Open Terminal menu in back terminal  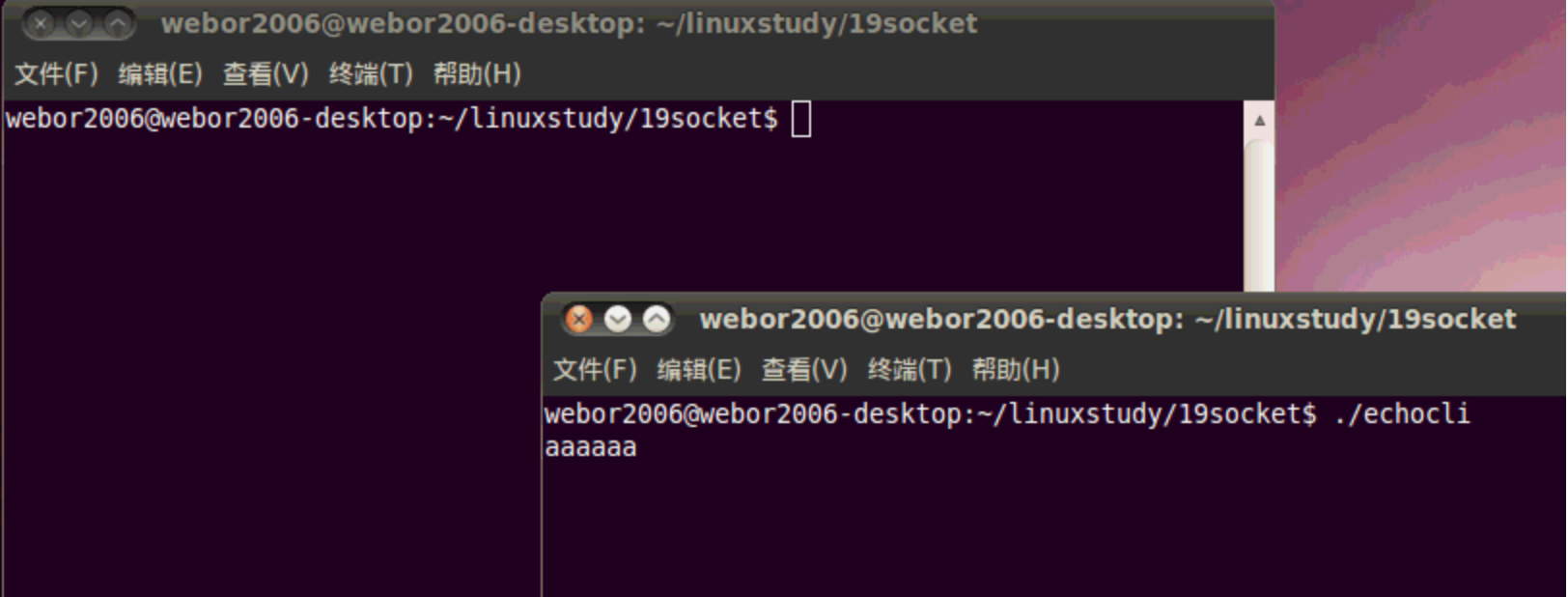[x=371, y=73]
